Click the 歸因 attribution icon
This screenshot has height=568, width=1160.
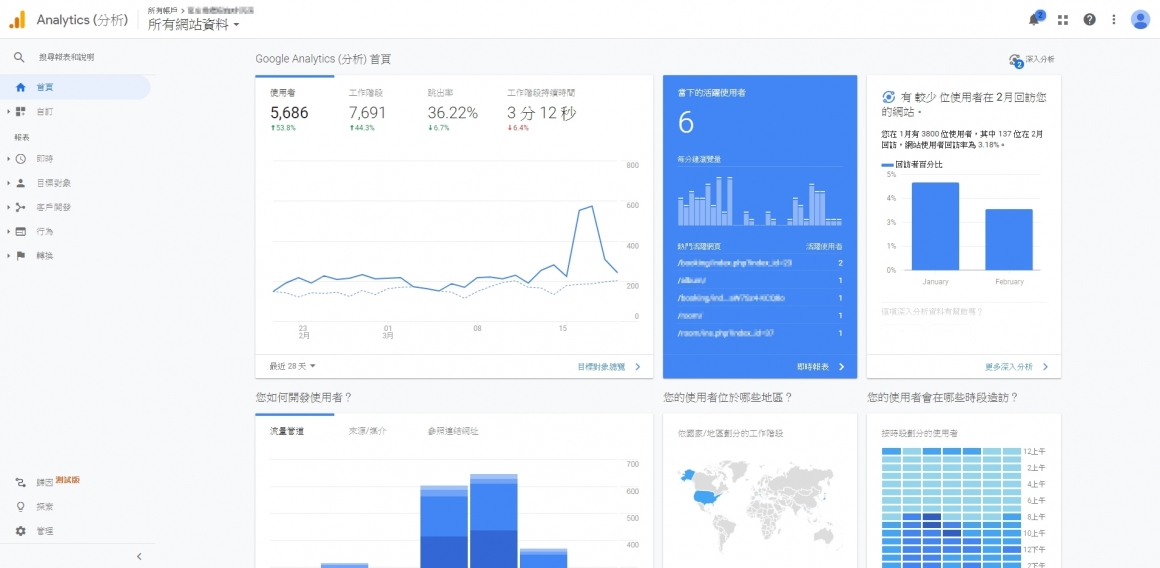coord(21,482)
